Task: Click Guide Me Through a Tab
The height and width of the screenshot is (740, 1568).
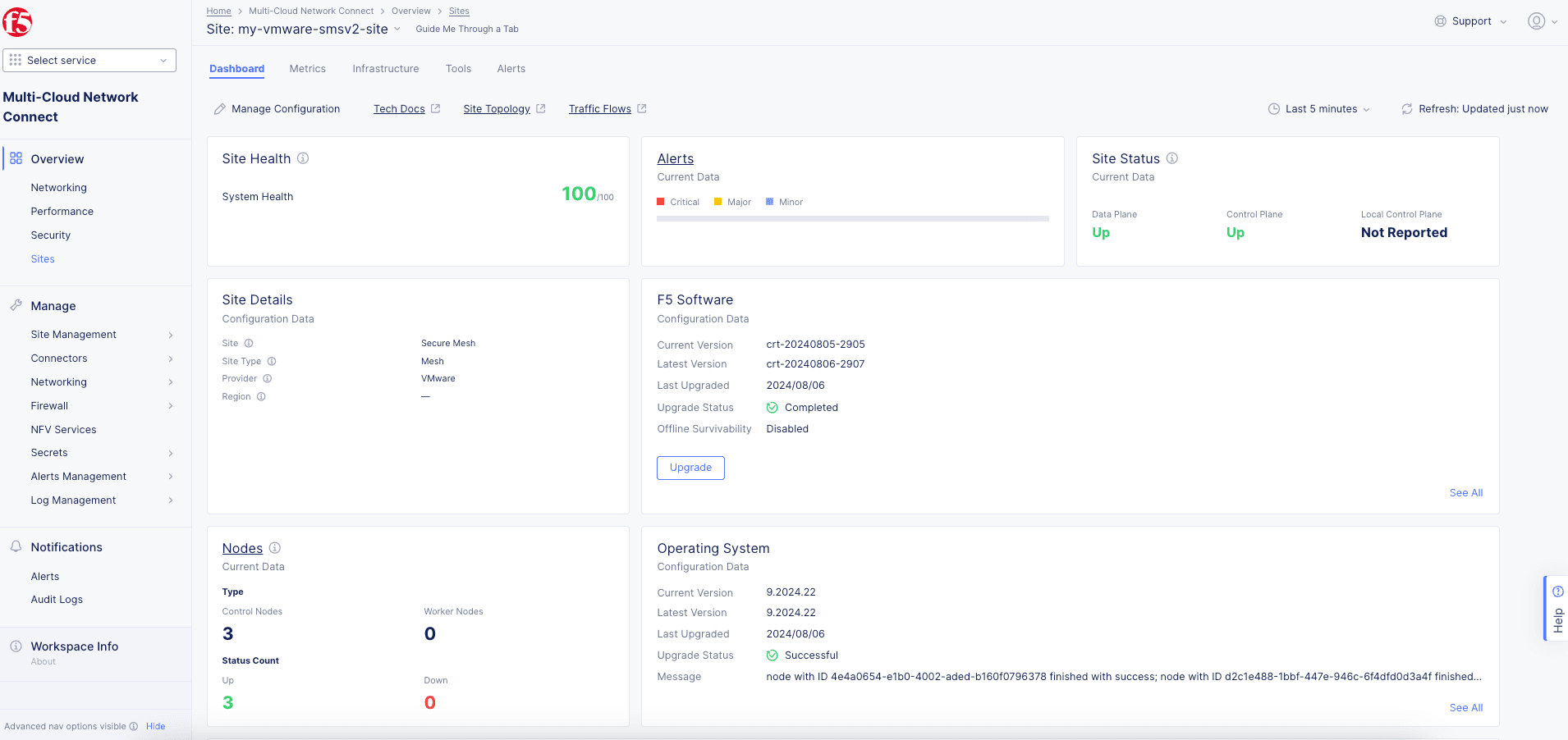Action: [467, 30]
